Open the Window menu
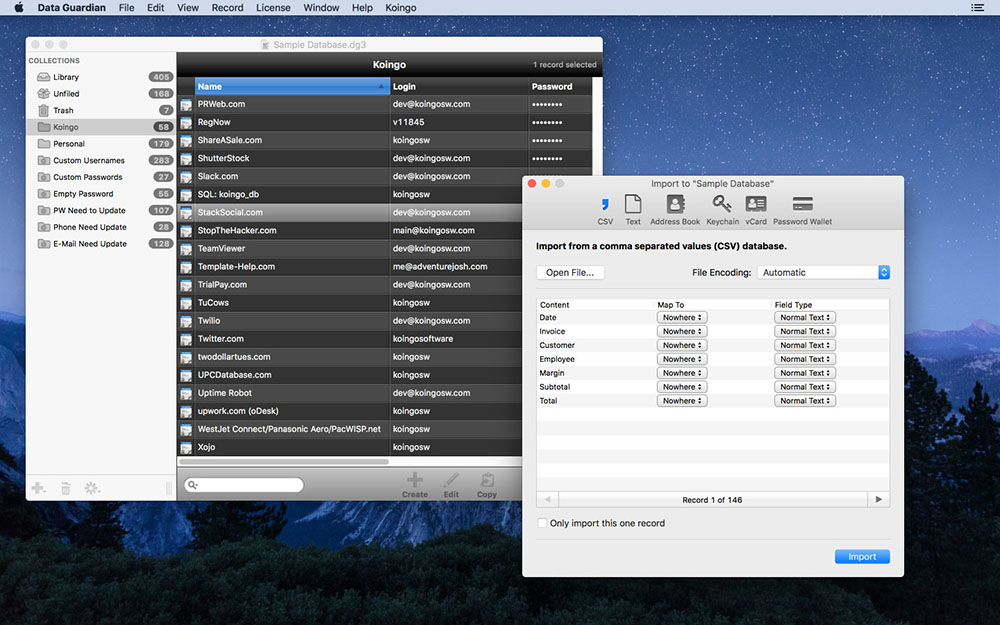The height and width of the screenshot is (625, 1000). coord(321,8)
